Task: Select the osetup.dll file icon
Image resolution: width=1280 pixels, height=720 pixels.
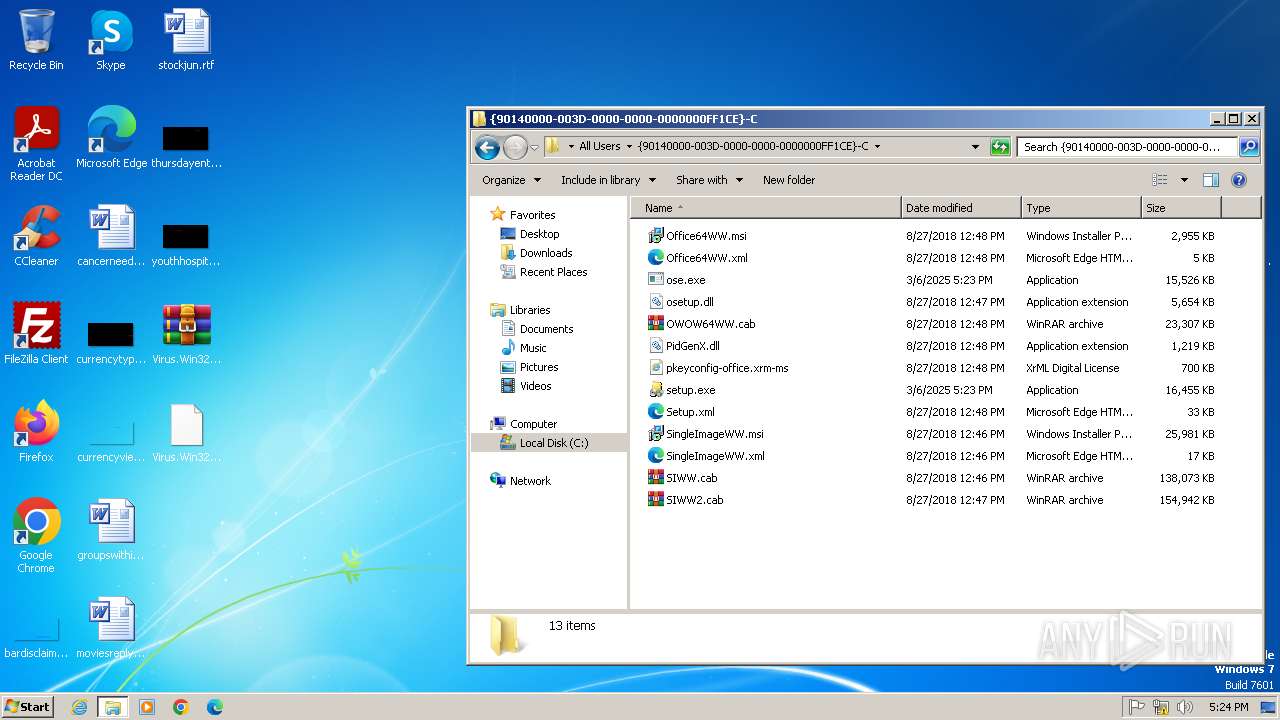Action: pyautogui.click(x=656, y=302)
